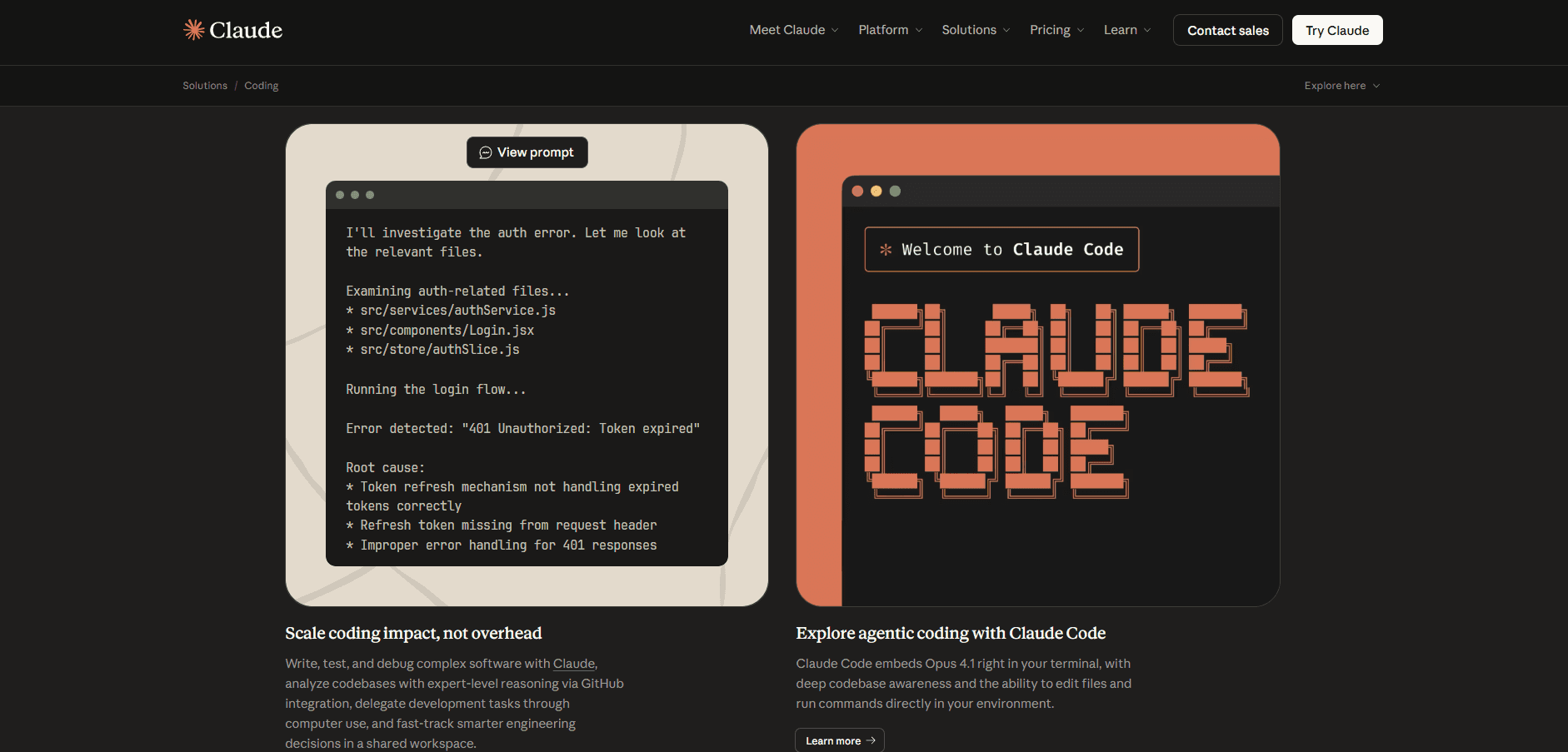Expand the Meet Claude chevron arrow
Screen dimensions: 1568x752
point(835,31)
